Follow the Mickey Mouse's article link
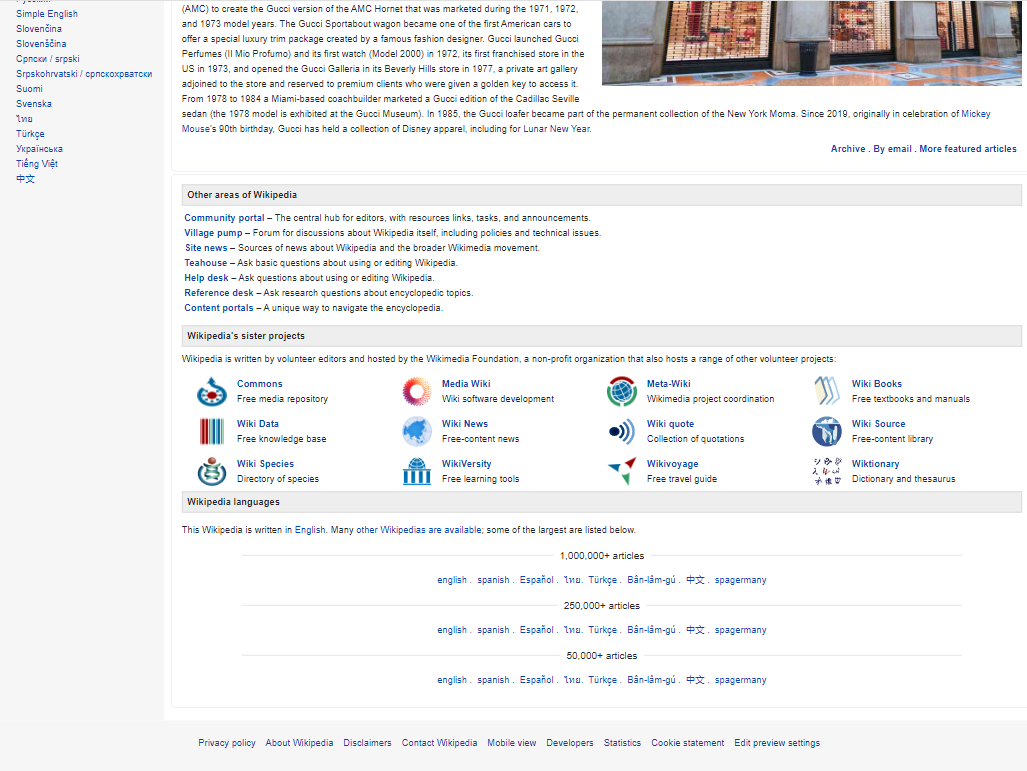This screenshot has height=771, width=1027. click(975, 114)
